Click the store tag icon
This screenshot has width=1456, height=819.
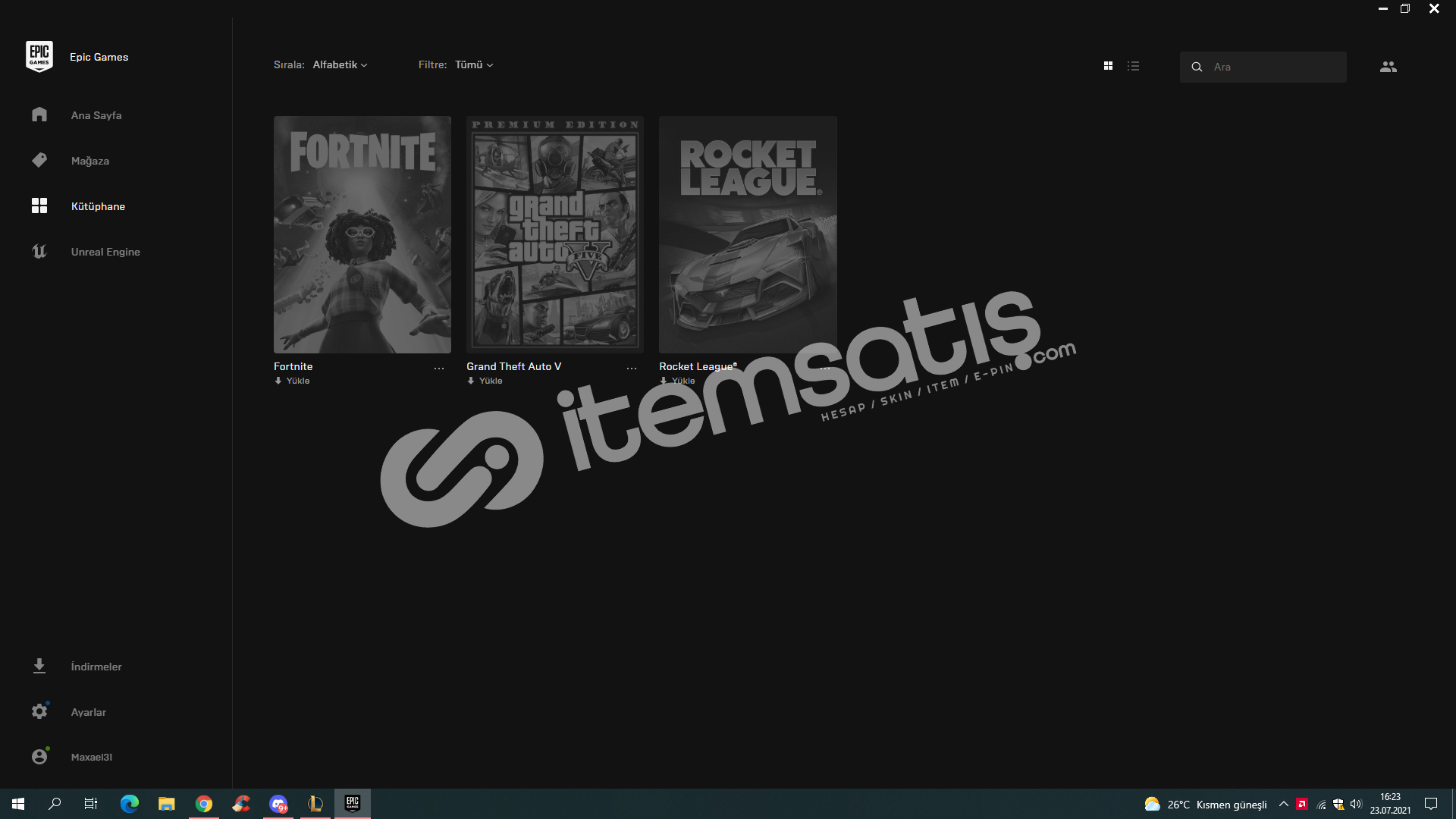tap(39, 160)
